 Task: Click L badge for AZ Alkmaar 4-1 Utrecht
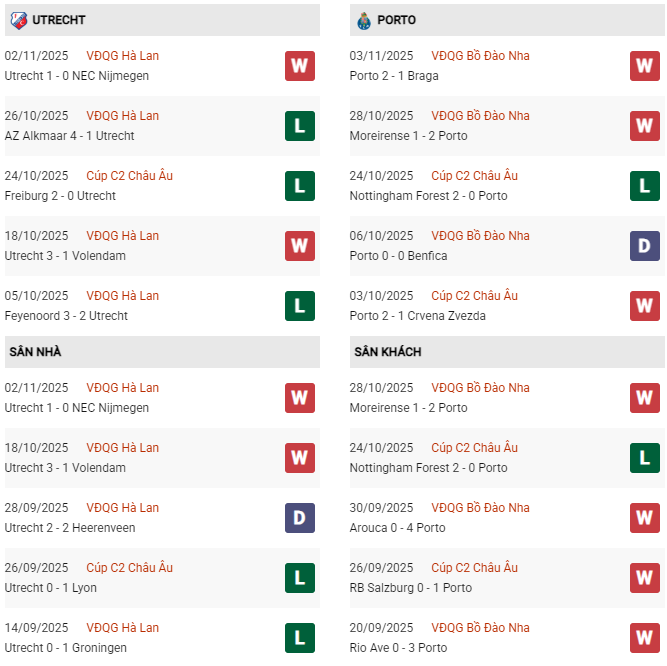pos(299,126)
